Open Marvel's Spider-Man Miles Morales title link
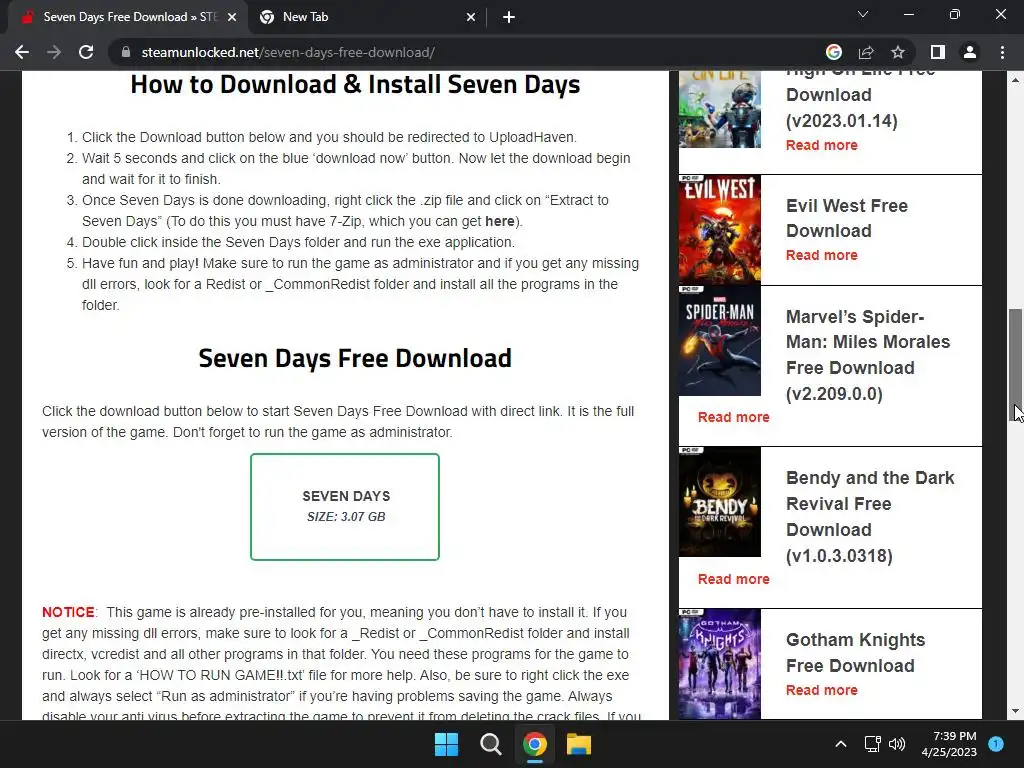This screenshot has height=768, width=1024. coord(868,355)
